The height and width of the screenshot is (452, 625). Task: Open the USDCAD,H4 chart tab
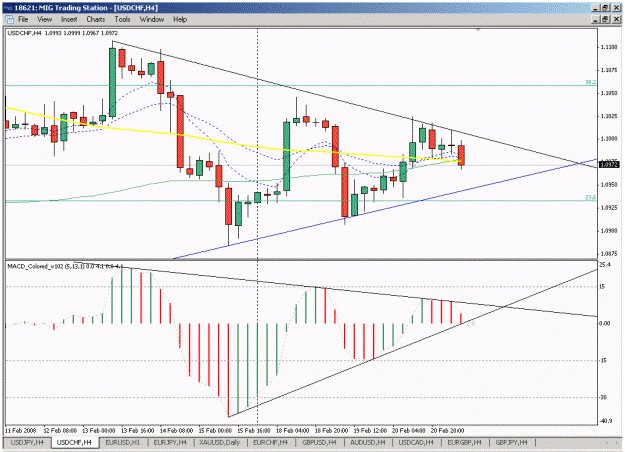pyautogui.click(x=416, y=442)
